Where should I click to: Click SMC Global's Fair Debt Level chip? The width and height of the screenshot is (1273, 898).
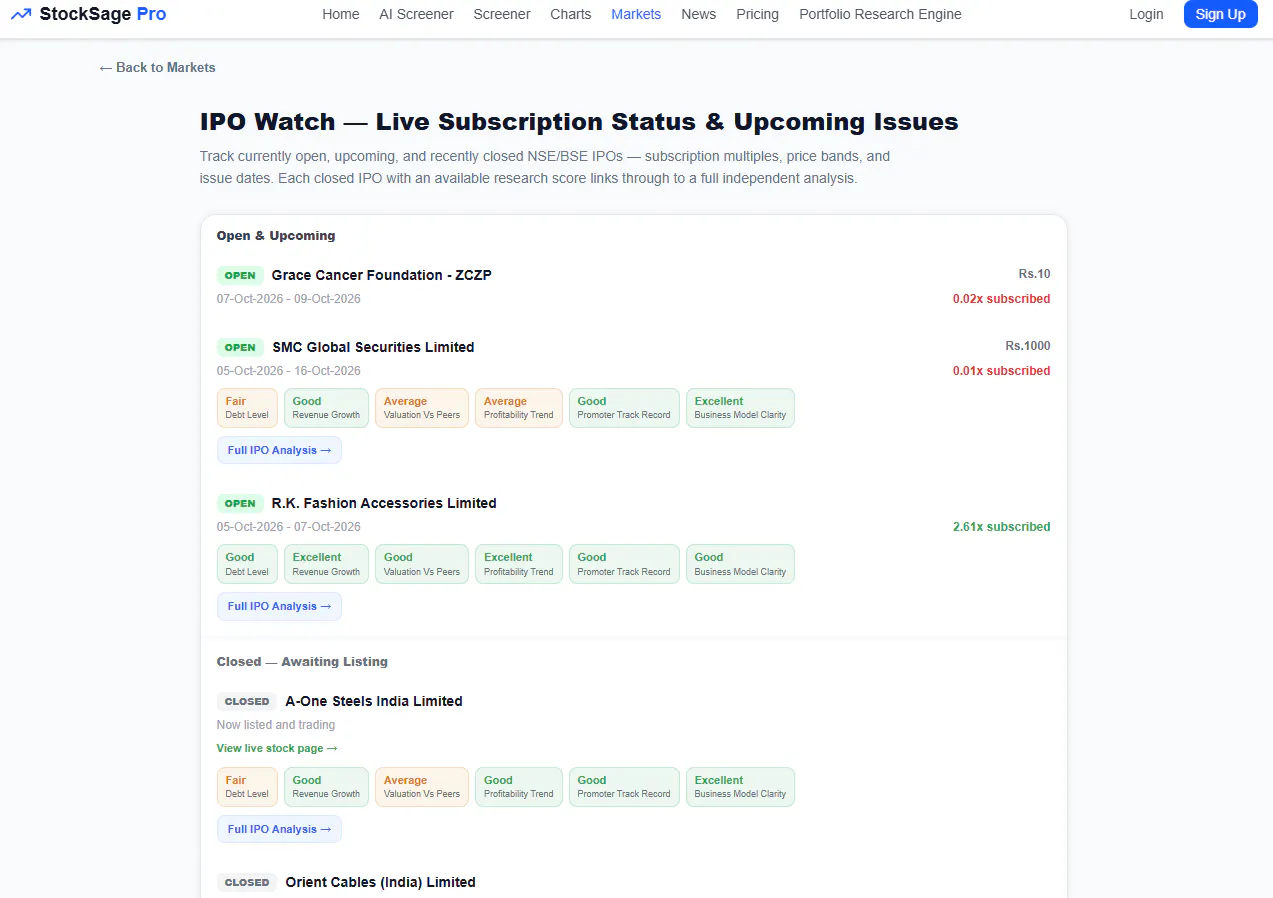247,408
